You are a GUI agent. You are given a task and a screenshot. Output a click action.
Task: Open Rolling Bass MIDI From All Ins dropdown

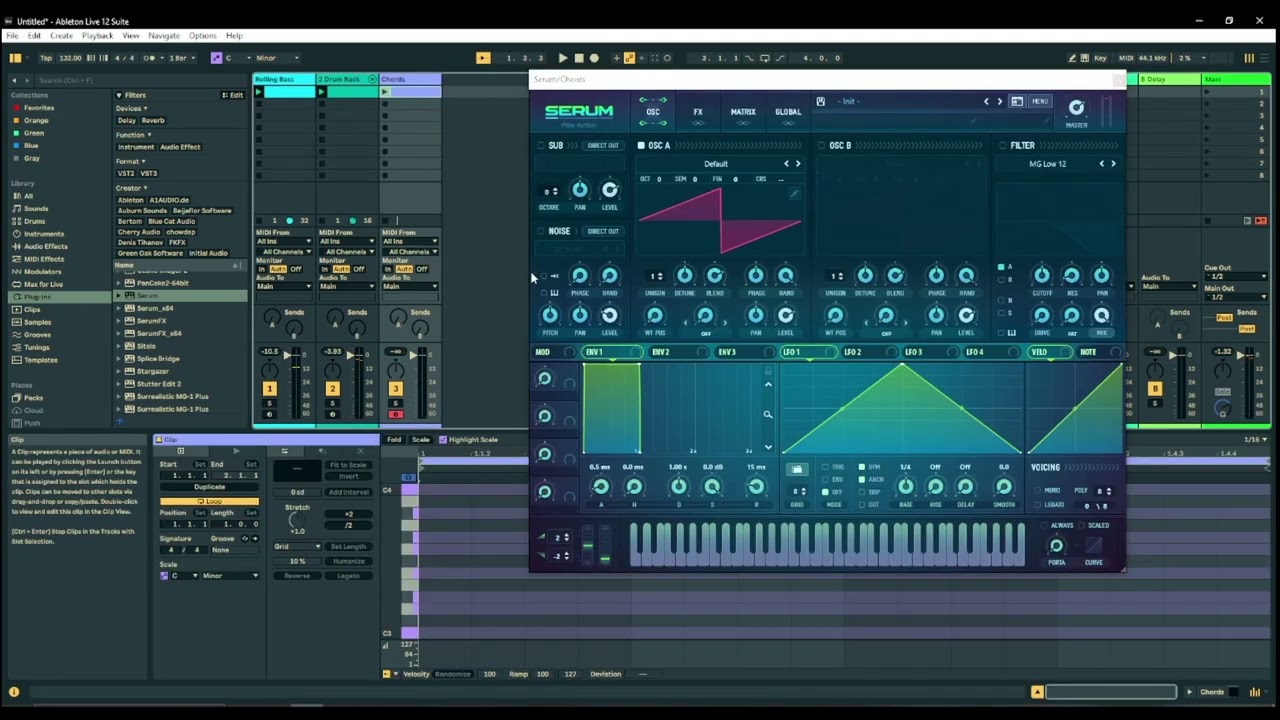pos(284,242)
